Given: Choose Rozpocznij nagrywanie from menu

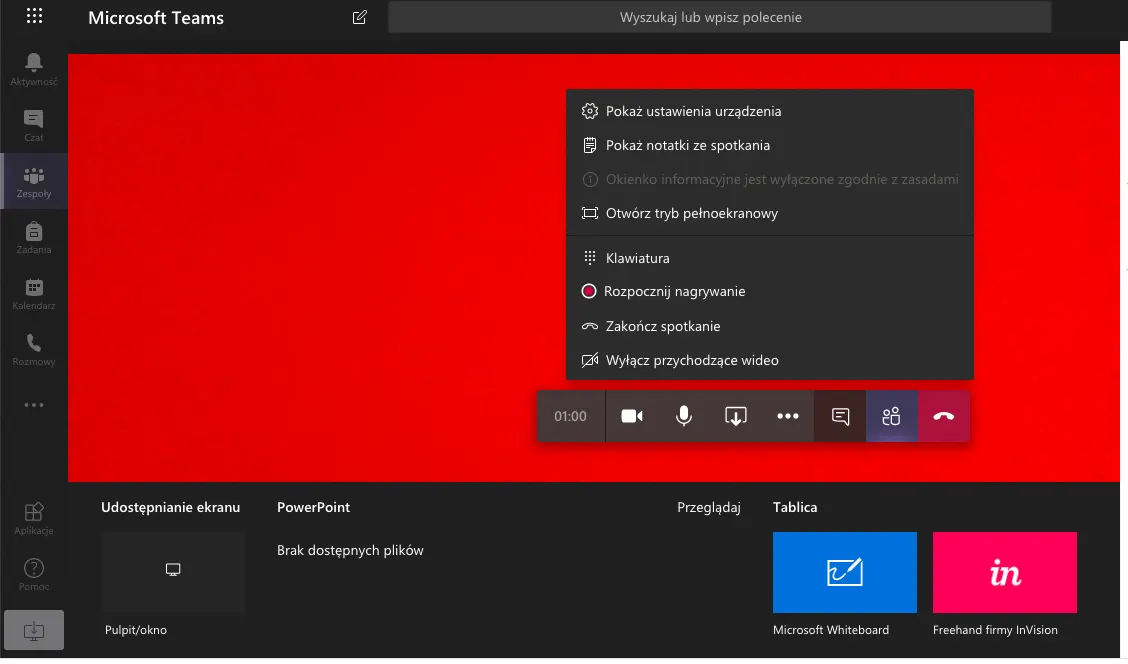Looking at the screenshot, I should pyautogui.click(x=675, y=291).
